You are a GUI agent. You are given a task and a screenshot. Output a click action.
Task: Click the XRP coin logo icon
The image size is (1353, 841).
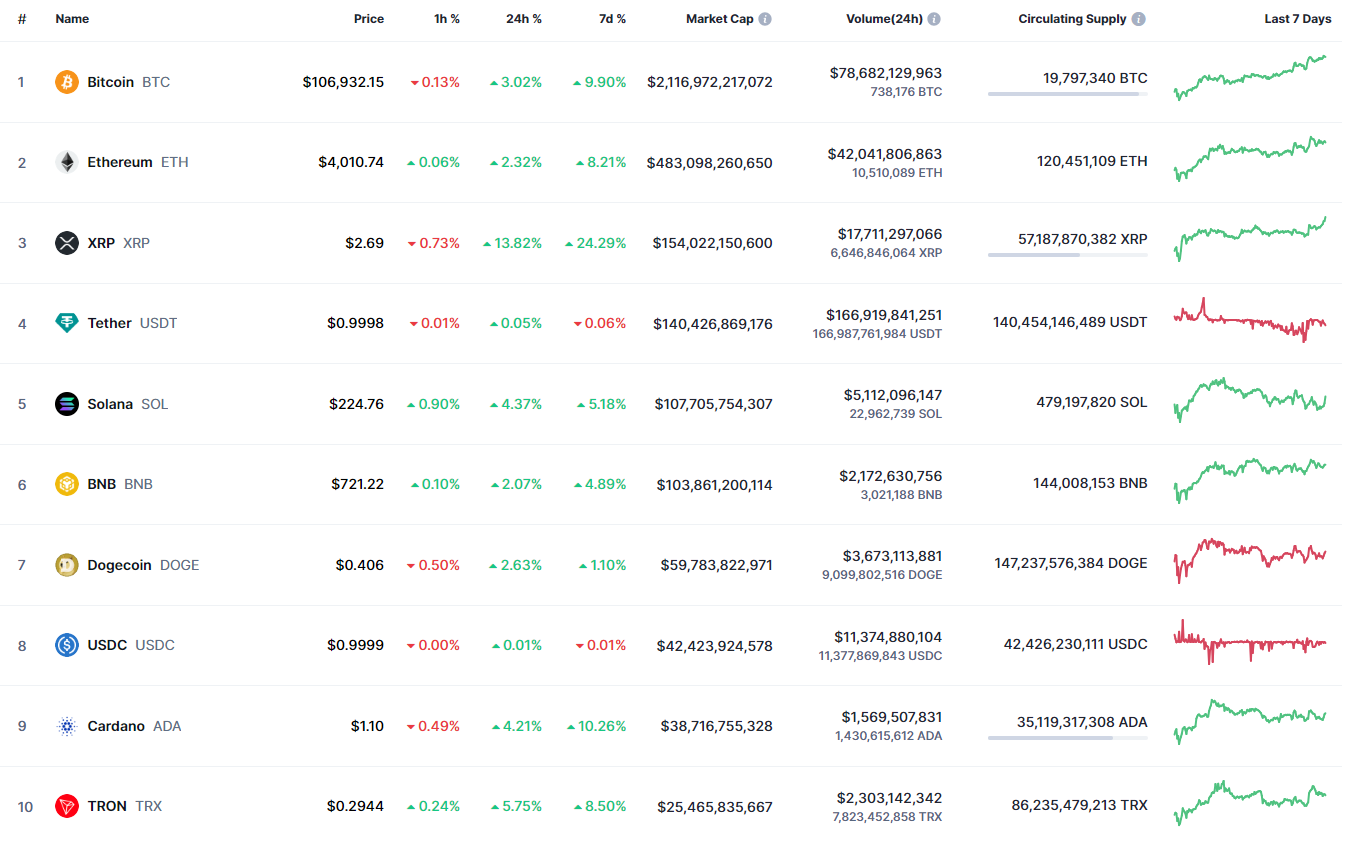tap(67, 243)
